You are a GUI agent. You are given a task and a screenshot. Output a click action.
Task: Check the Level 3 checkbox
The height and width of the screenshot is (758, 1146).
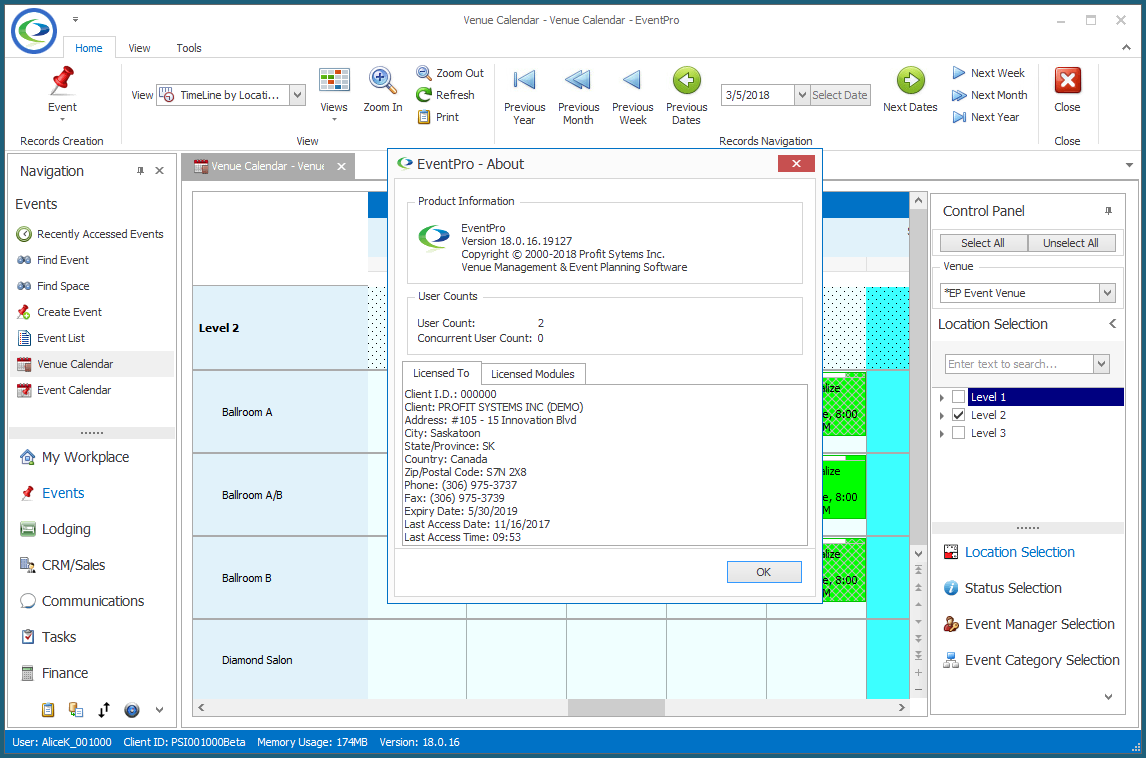click(x=958, y=433)
